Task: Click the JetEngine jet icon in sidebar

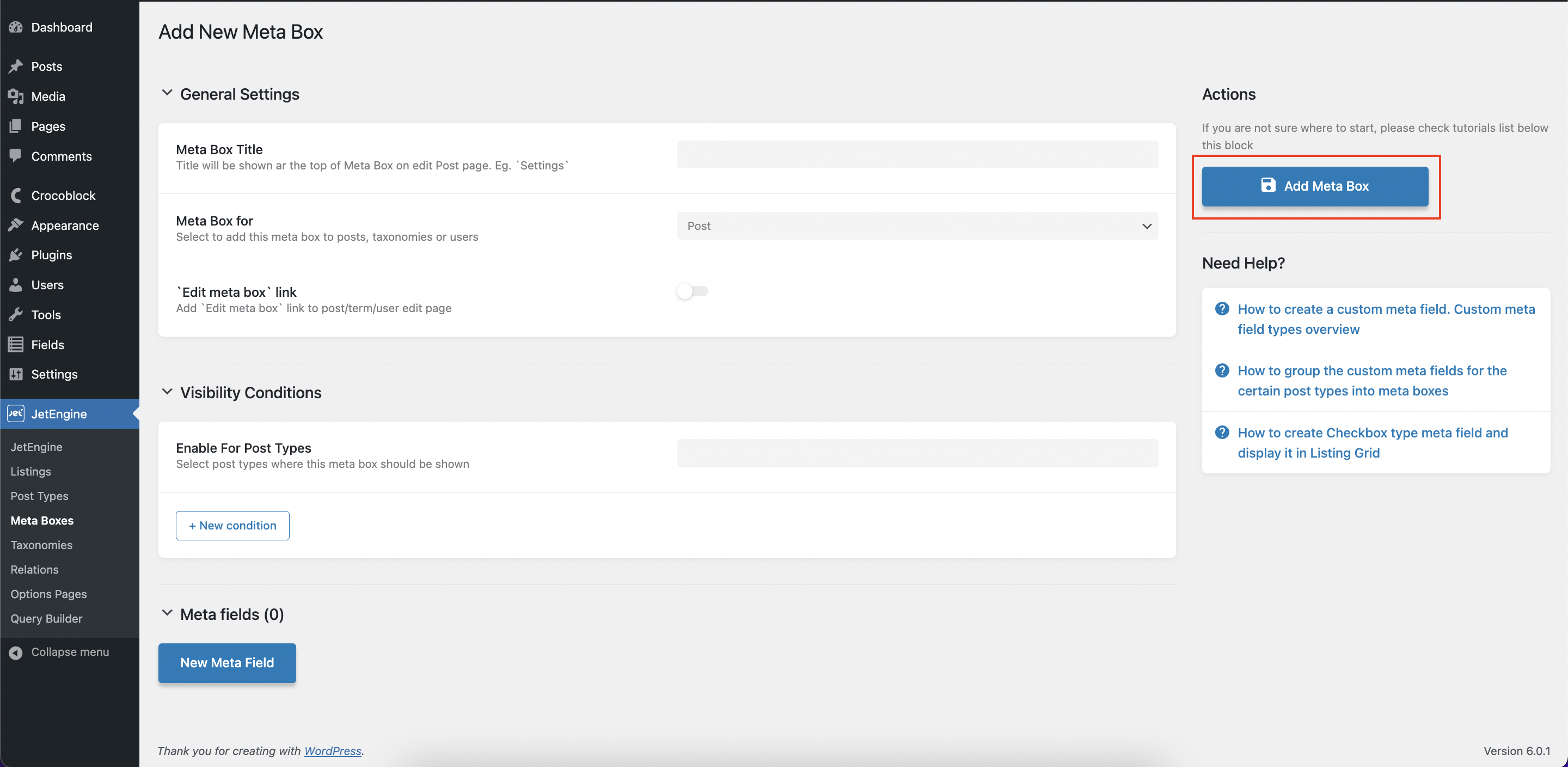Action: (16, 413)
